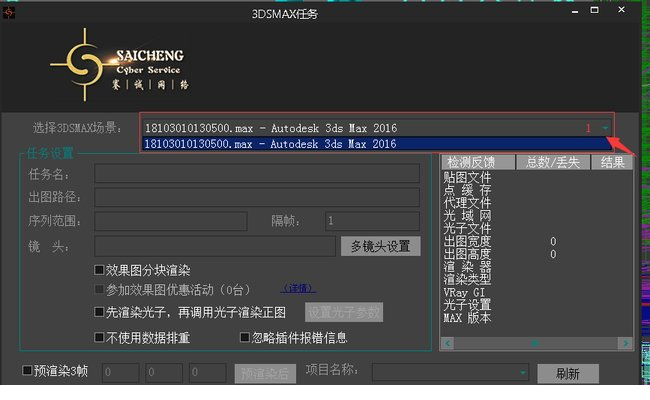Enable 先渲染光子 checkbox

[99, 312]
